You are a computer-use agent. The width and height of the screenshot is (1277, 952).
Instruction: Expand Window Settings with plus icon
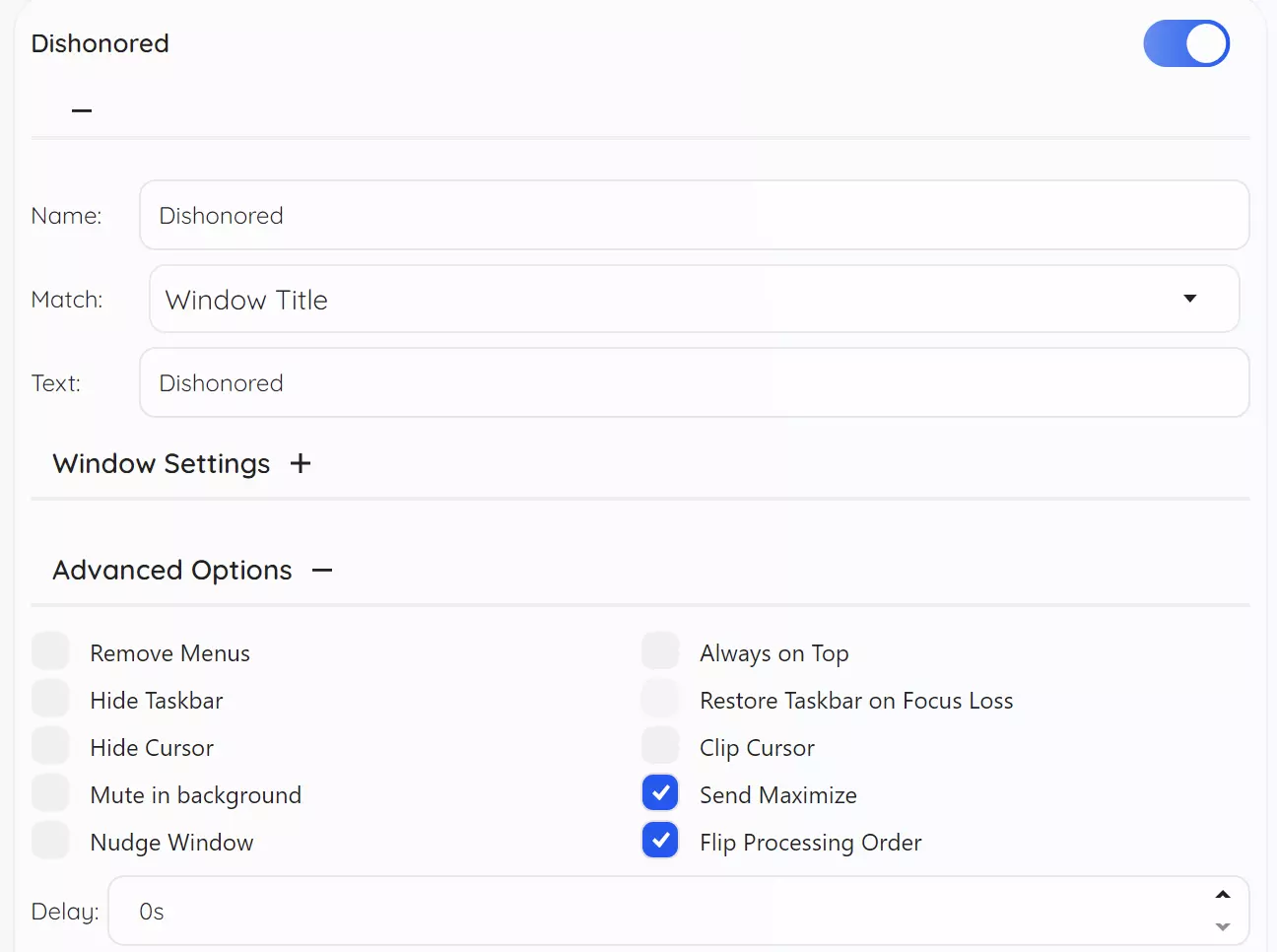pos(301,463)
